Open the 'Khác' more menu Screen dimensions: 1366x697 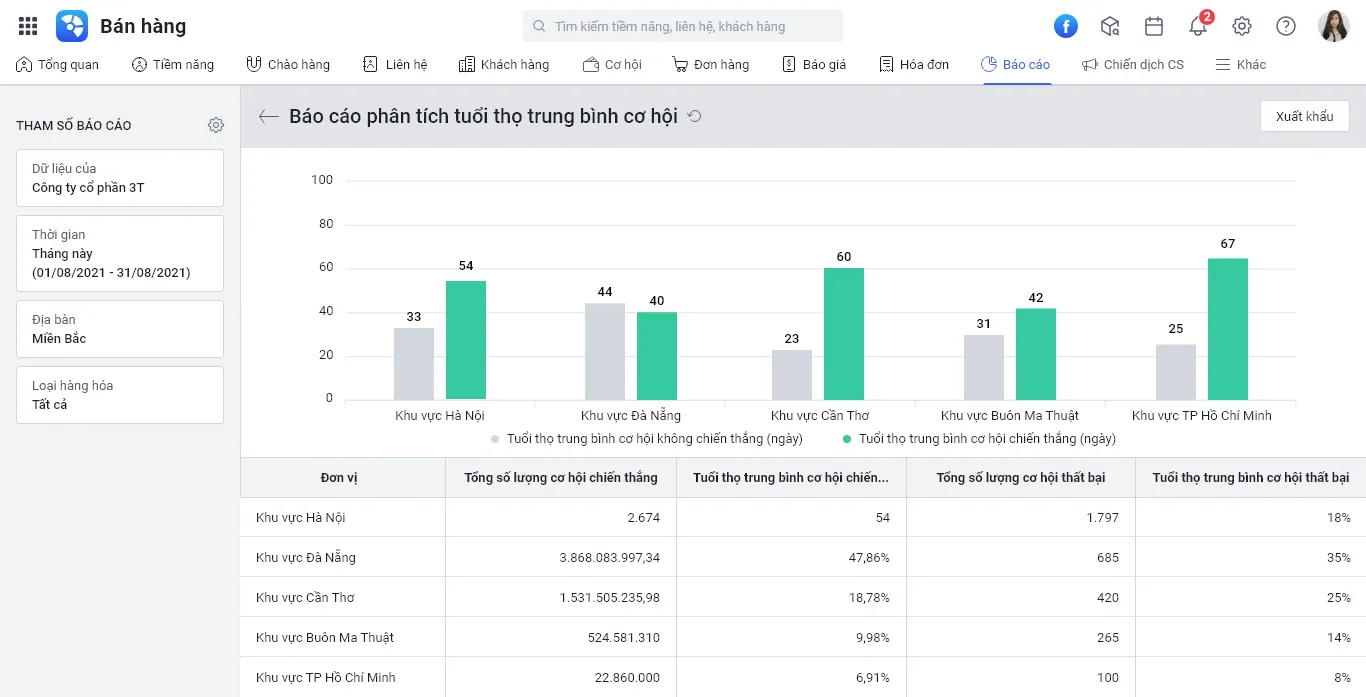(1240, 64)
